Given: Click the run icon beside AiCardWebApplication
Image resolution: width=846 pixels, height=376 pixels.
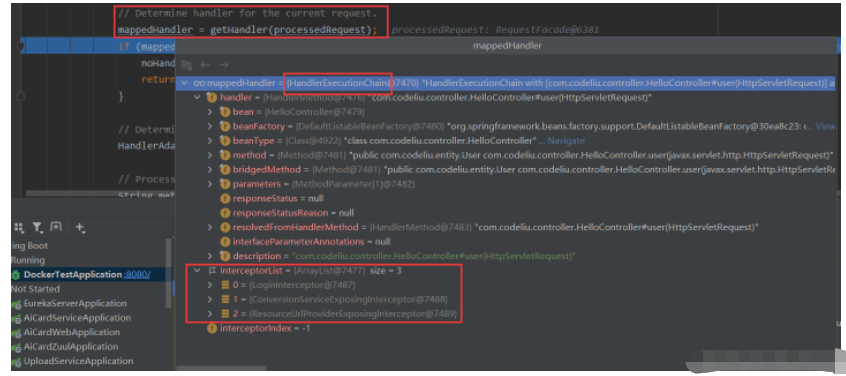Looking at the screenshot, I should pos(17,332).
